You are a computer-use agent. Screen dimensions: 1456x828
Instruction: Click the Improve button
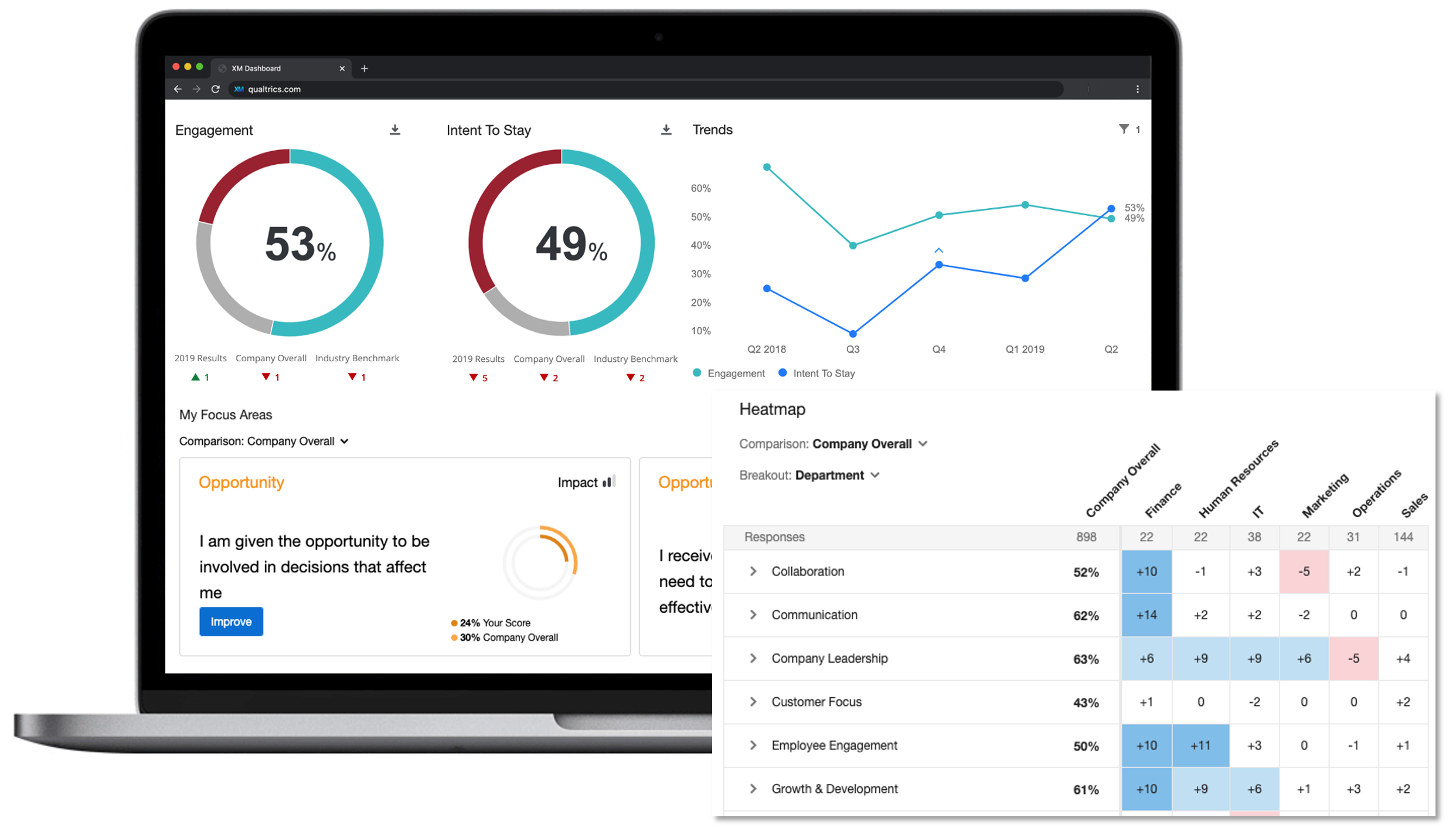coord(231,622)
